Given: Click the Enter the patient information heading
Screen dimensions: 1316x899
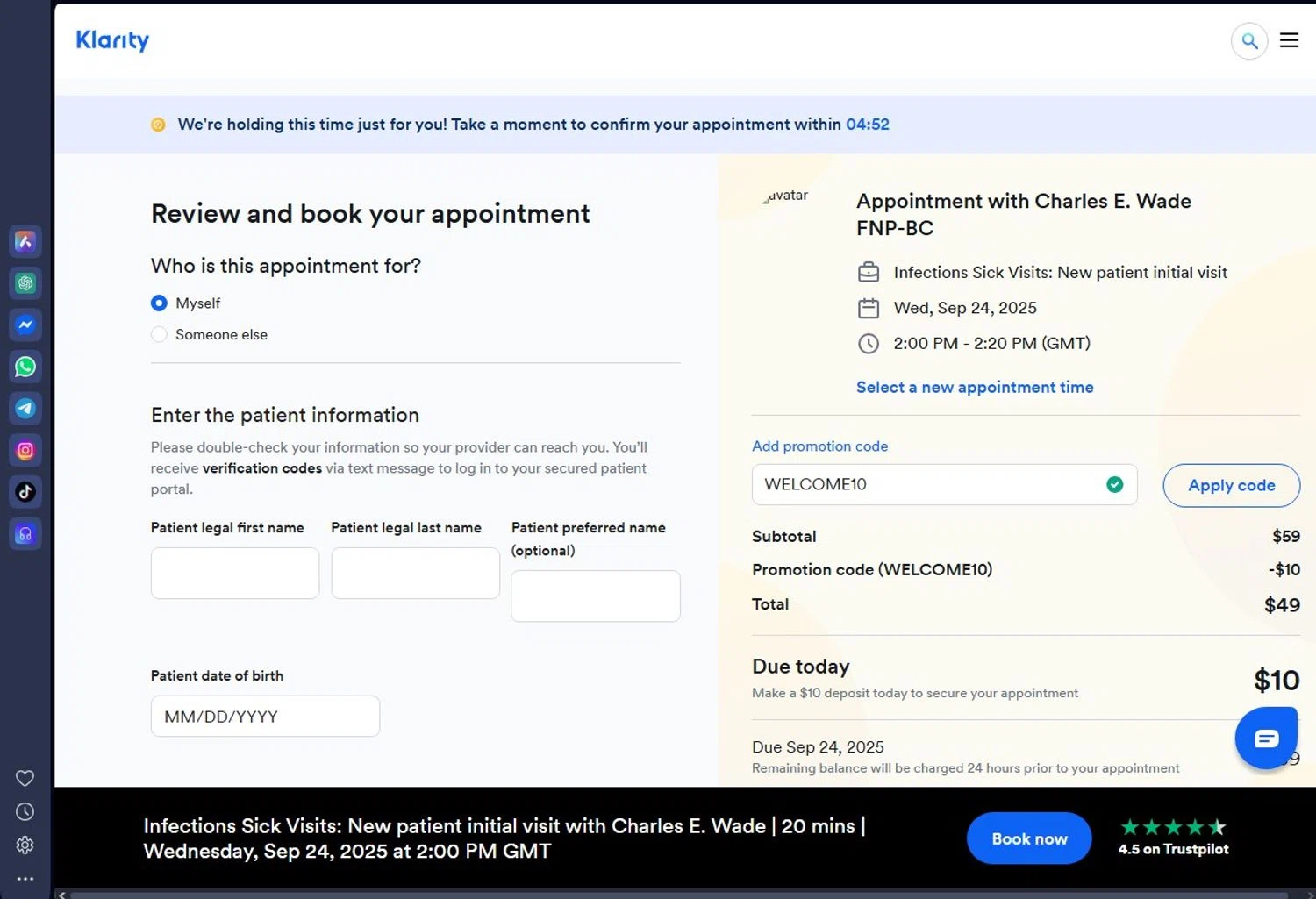Looking at the screenshot, I should 285,415.
